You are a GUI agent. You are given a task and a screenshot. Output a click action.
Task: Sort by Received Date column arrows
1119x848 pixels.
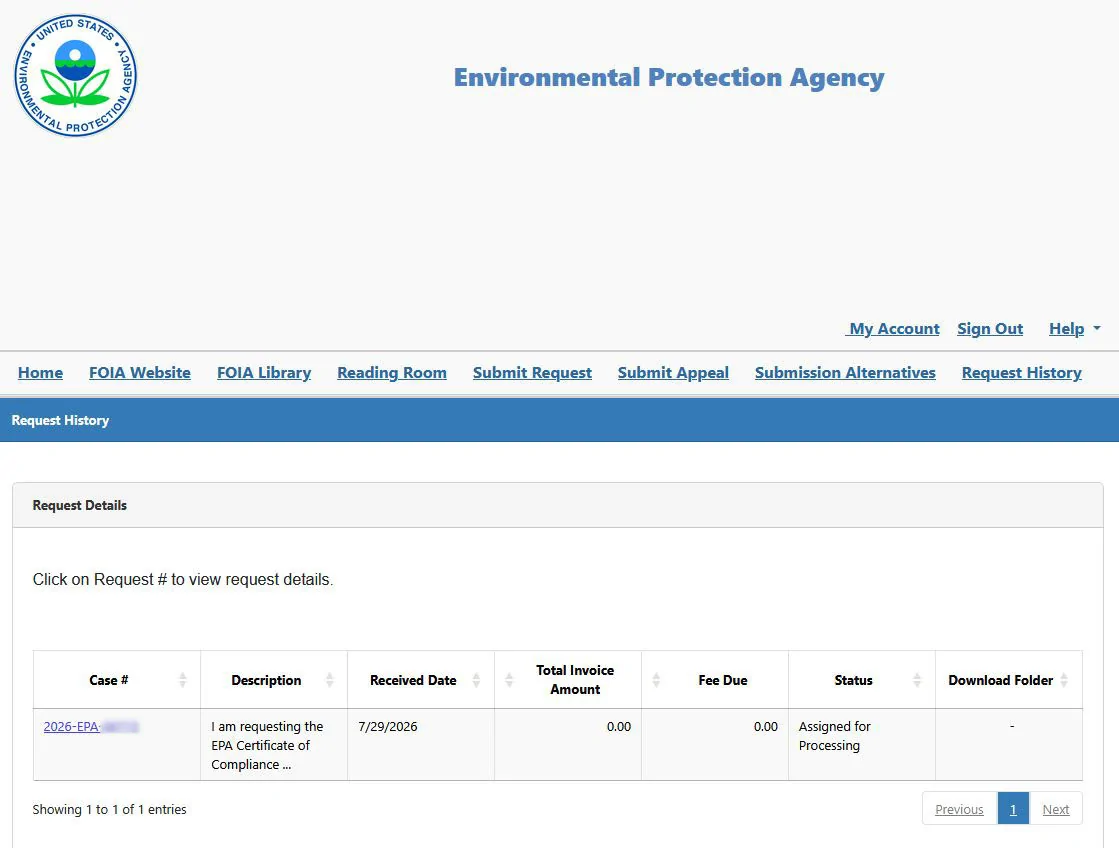pyautogui.click(x=477, y=680)
